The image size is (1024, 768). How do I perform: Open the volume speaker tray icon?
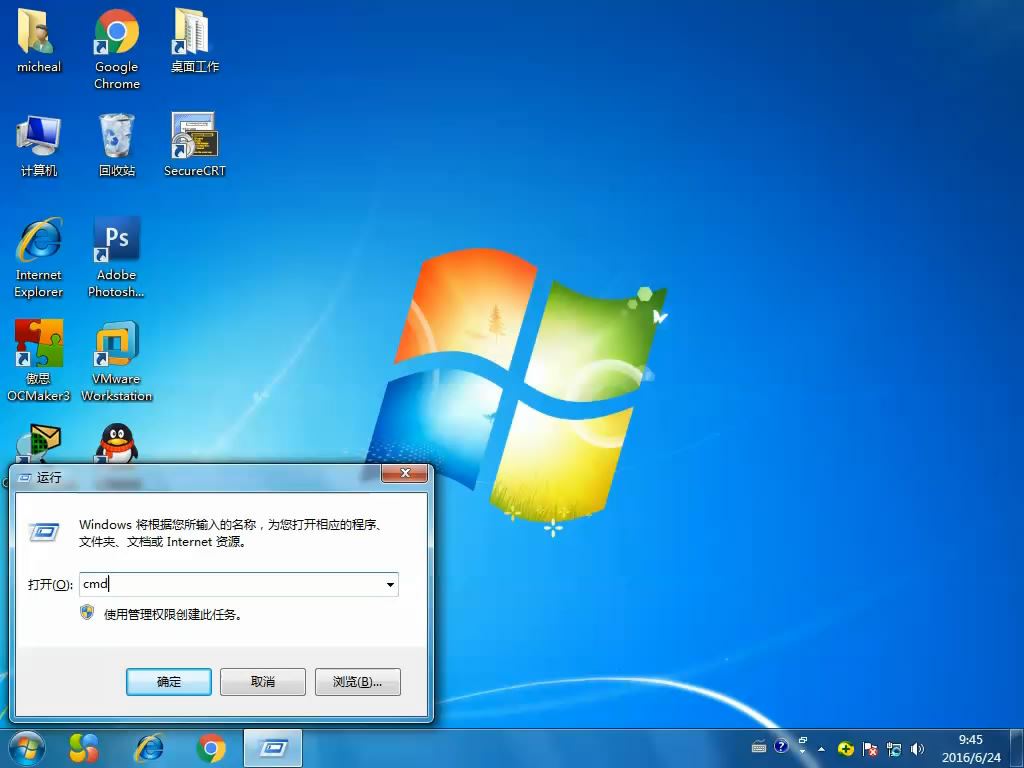[918, 748]
